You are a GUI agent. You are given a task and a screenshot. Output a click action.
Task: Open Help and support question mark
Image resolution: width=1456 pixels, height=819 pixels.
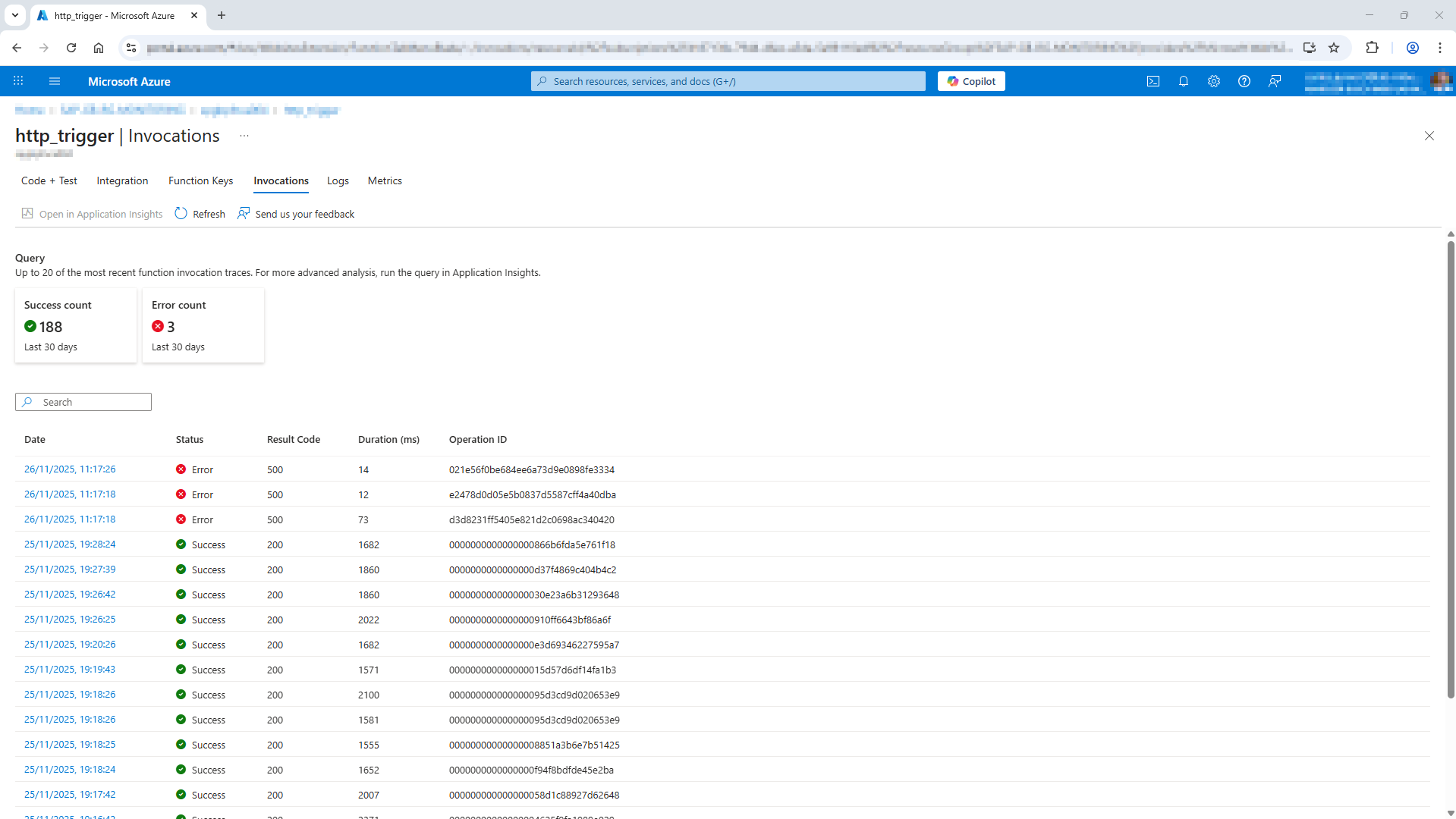(1244, 81)
